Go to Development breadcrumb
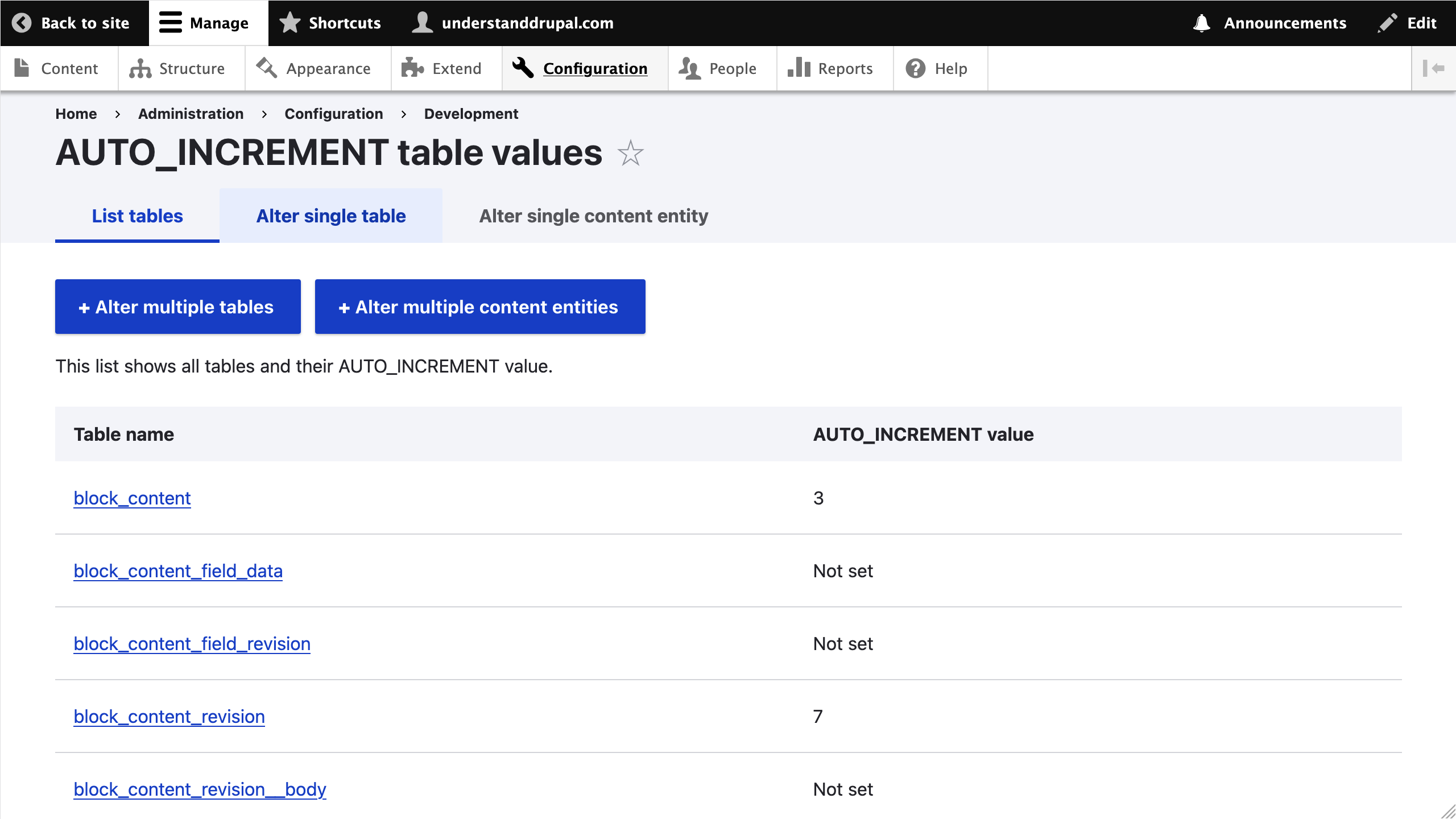Screen dimensions: 1456x819 (471, 114)
